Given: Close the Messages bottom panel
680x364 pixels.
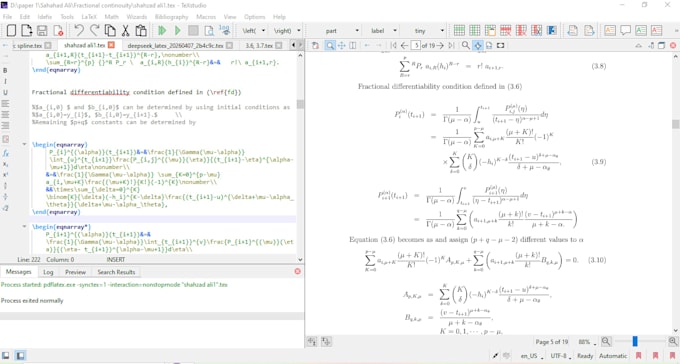Looking at the screenshot, I should [298, 271].
